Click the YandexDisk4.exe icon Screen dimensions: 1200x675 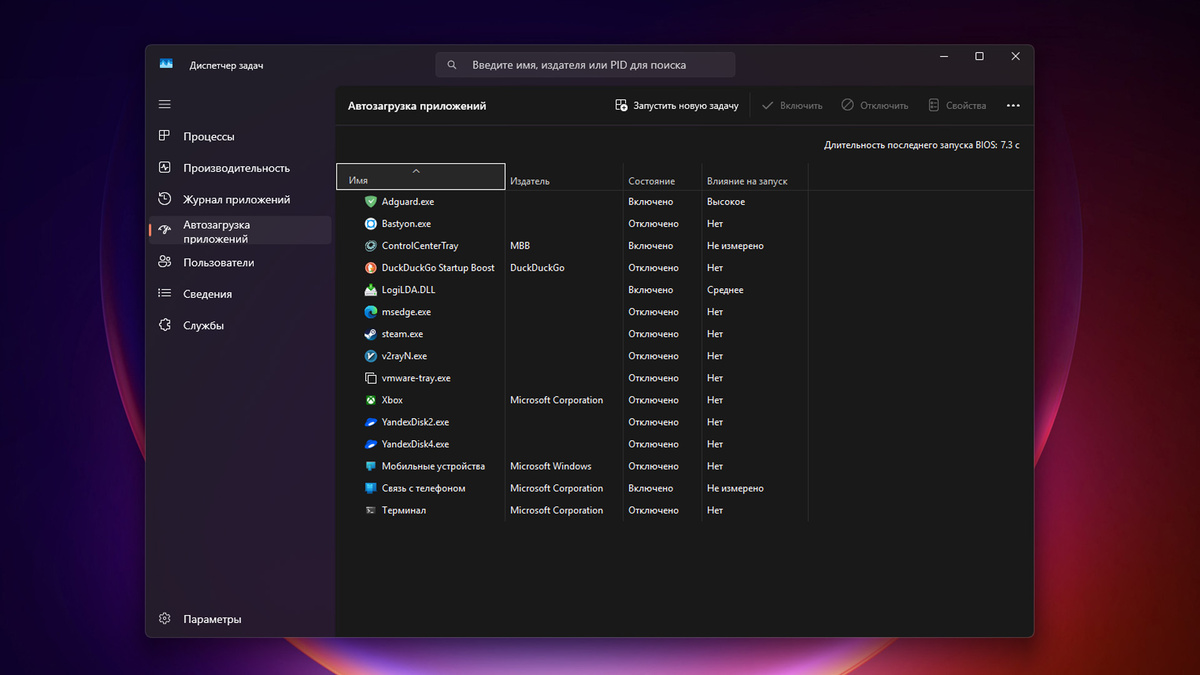371,444
